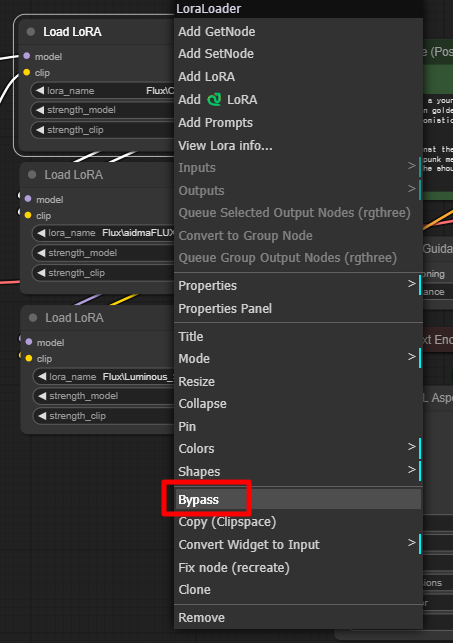Click the Title menu entry
The width and height of the screenshot is (453, 643).
point(298,337)
